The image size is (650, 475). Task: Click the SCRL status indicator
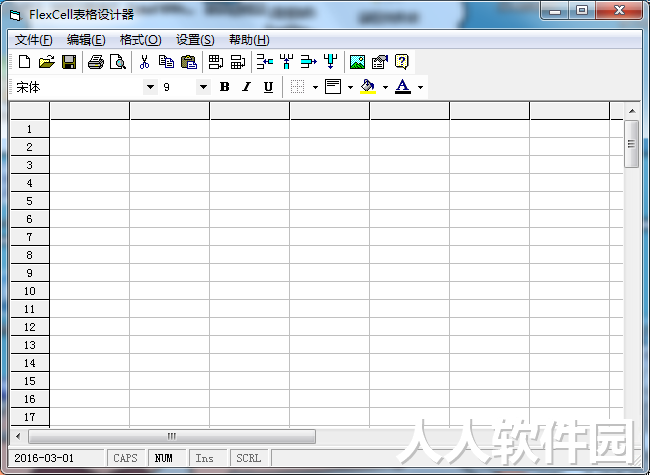[x=248, y=458]
